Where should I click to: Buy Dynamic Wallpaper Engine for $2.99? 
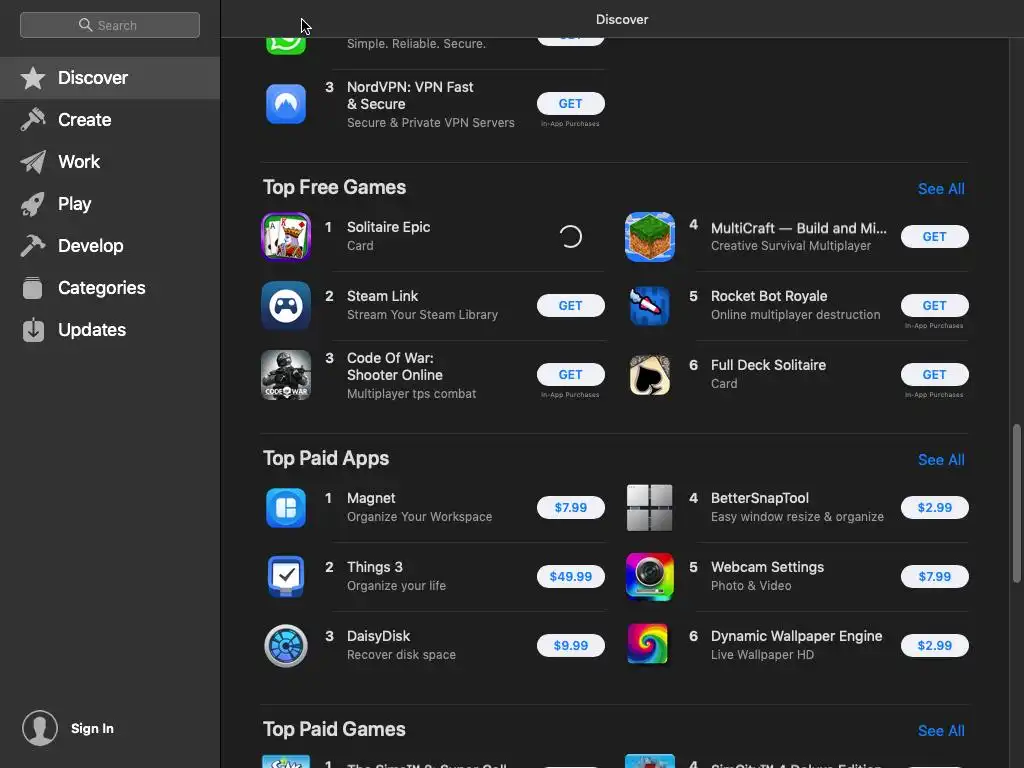tap(935, 646)
